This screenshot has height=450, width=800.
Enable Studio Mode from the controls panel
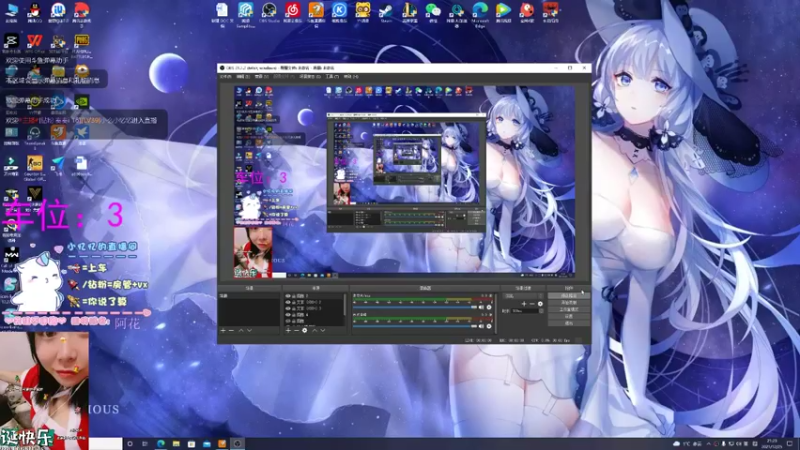coord(569,309)
